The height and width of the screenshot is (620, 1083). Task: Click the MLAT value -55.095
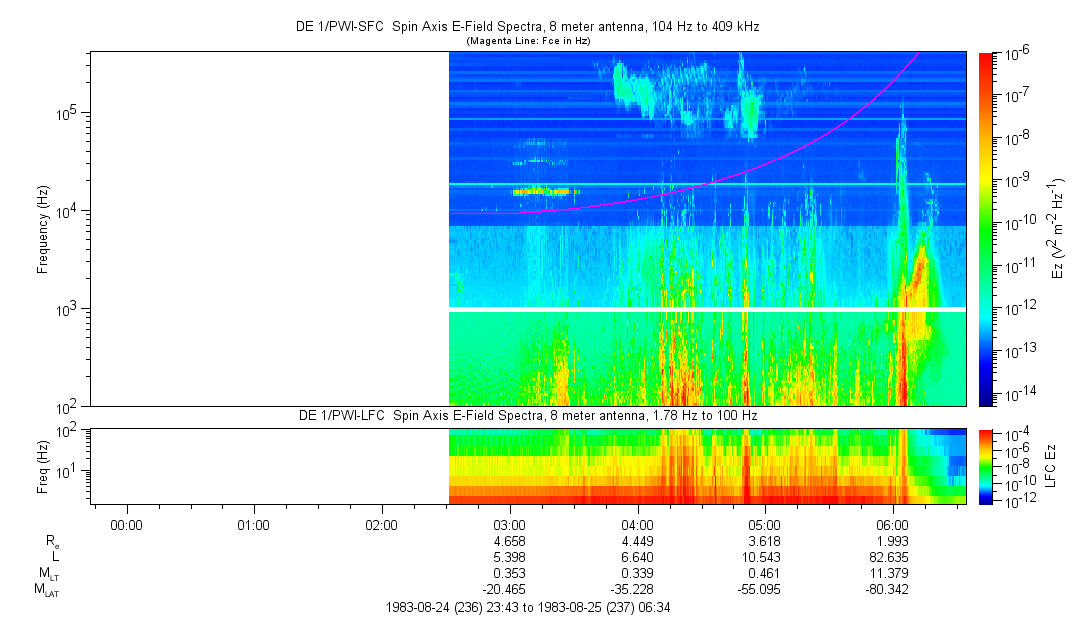click(x=760, y=590)
